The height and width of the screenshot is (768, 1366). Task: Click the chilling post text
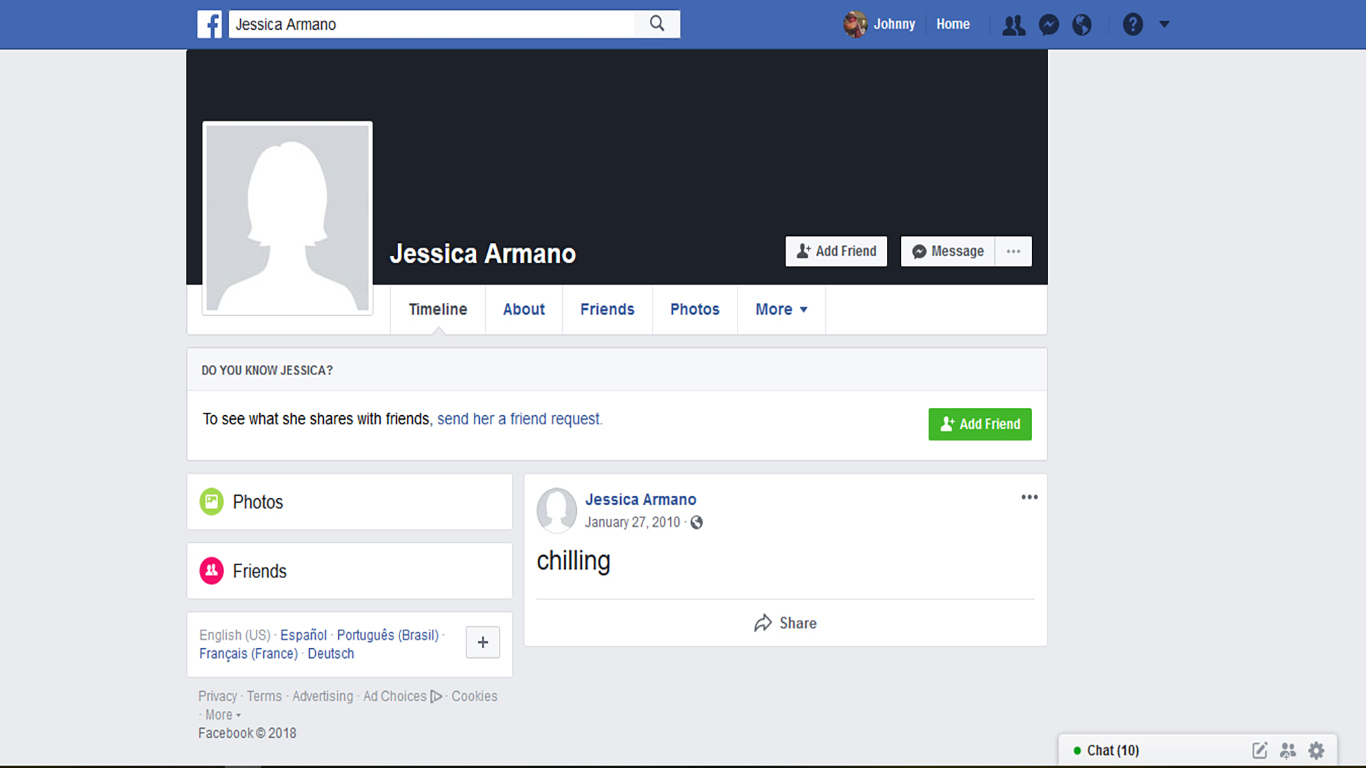click(x=573, y=561)
